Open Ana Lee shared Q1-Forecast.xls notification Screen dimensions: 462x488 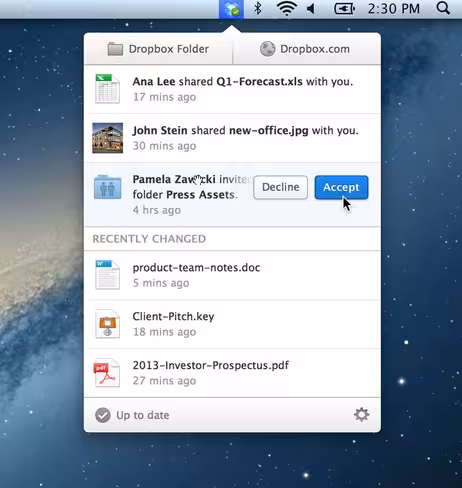coord(232,89)
